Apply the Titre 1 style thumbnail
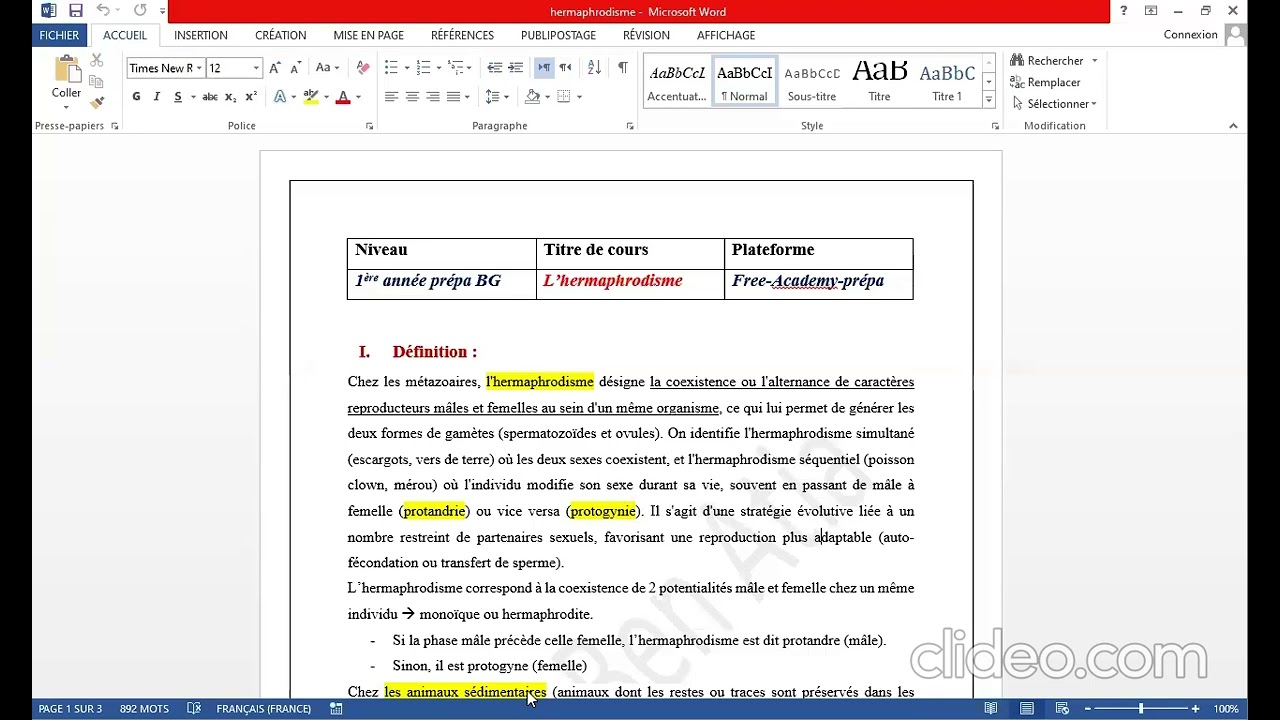 pyautogui.click(x=947, y=81)
